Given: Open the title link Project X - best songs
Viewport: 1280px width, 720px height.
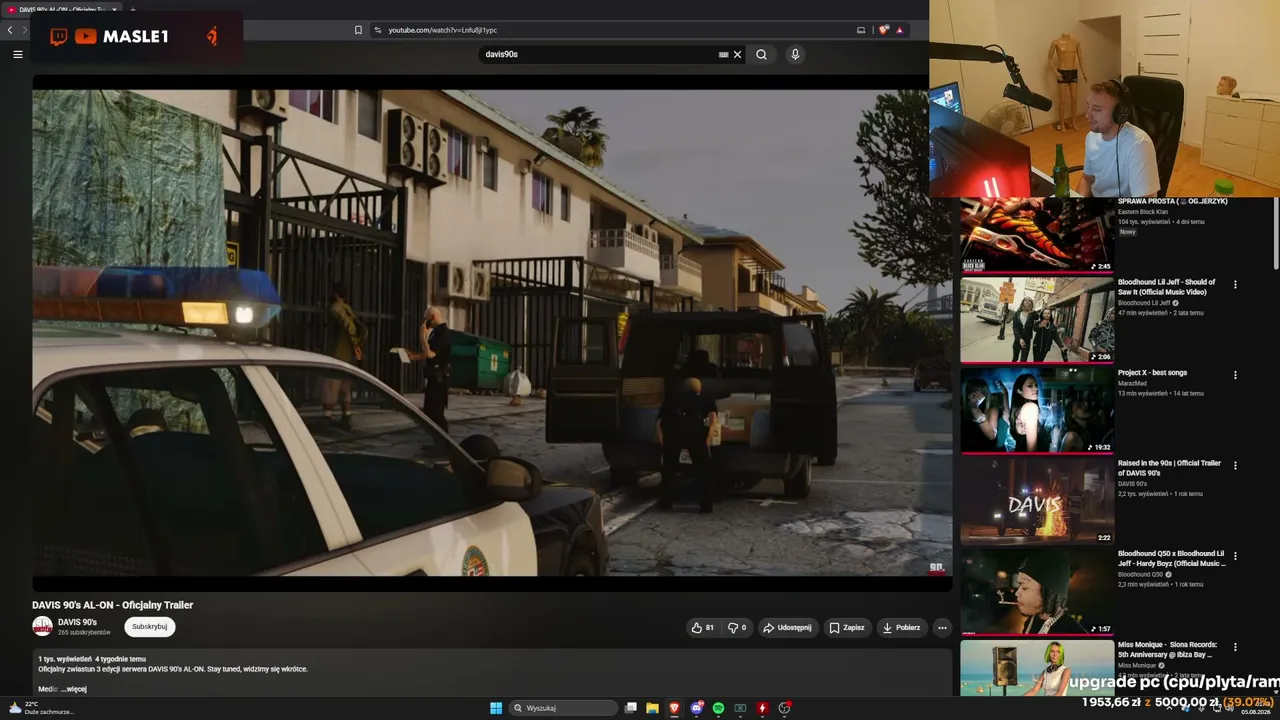Looking at the screenshot, I should [x=1152, y=373].
